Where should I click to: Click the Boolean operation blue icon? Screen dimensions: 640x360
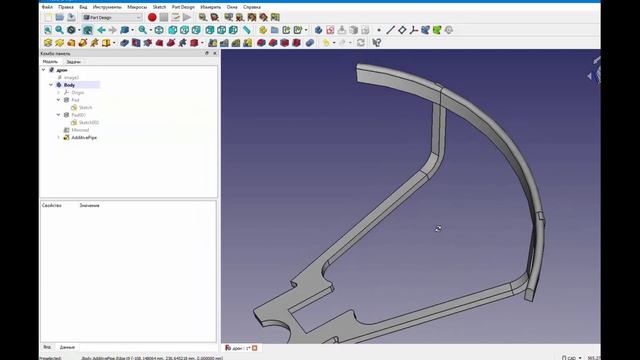[310, 43]
